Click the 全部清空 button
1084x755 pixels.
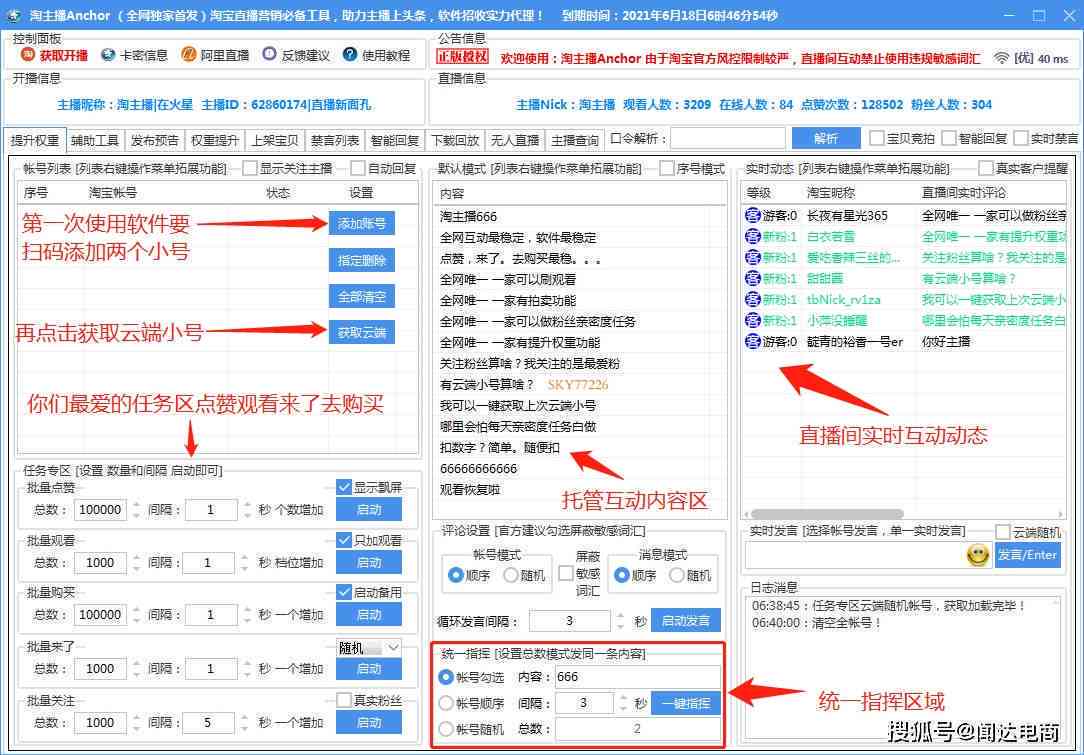pos(362,297)
